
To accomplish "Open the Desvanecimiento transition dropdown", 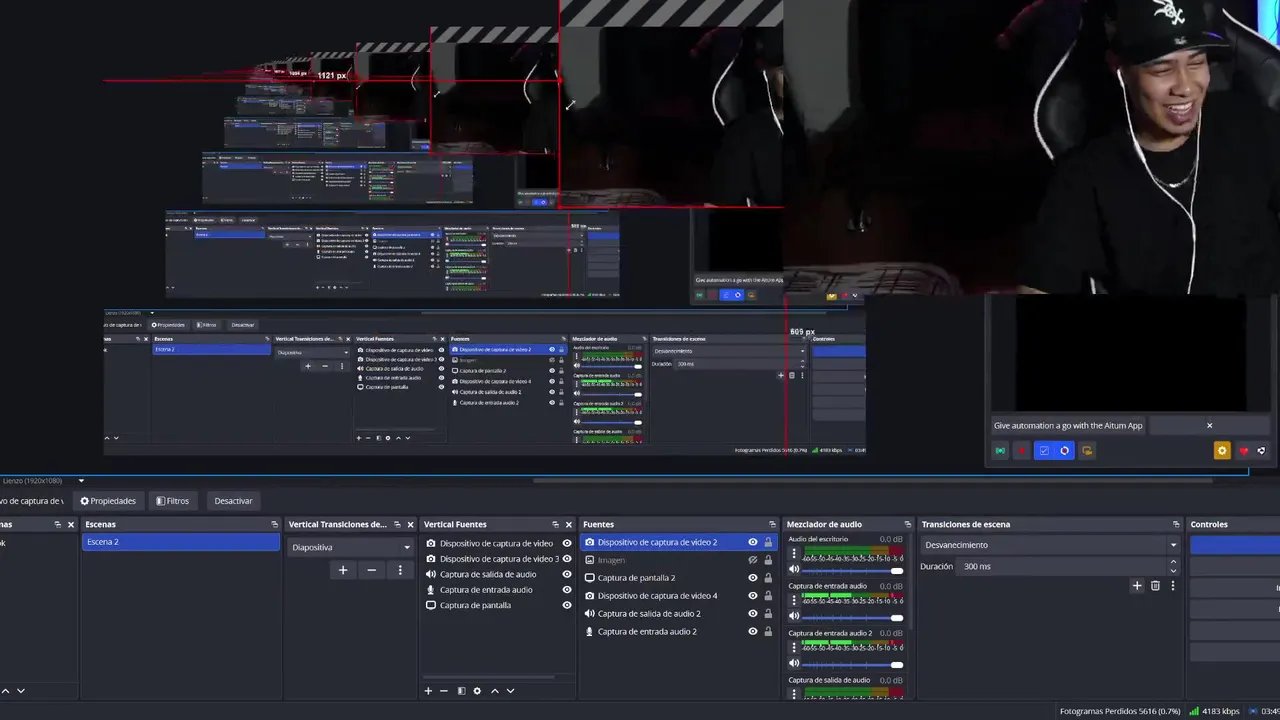I will [x=1050, y=545].
